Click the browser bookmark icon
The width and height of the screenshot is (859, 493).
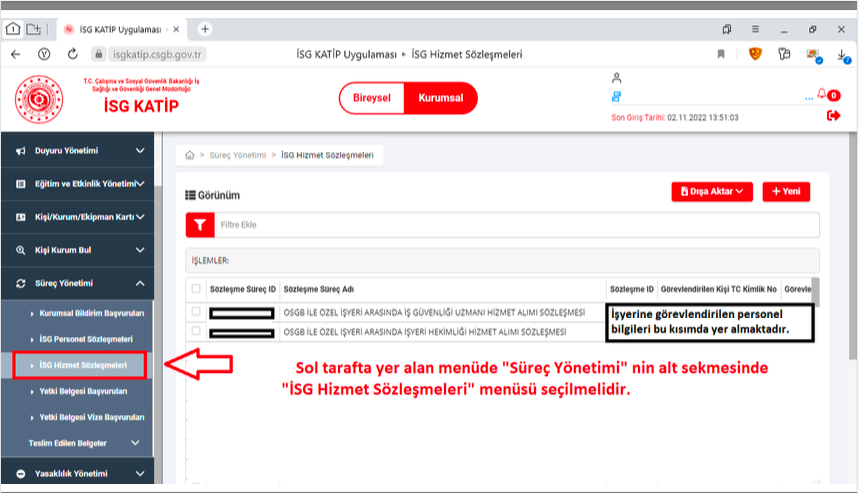point(721,54)
